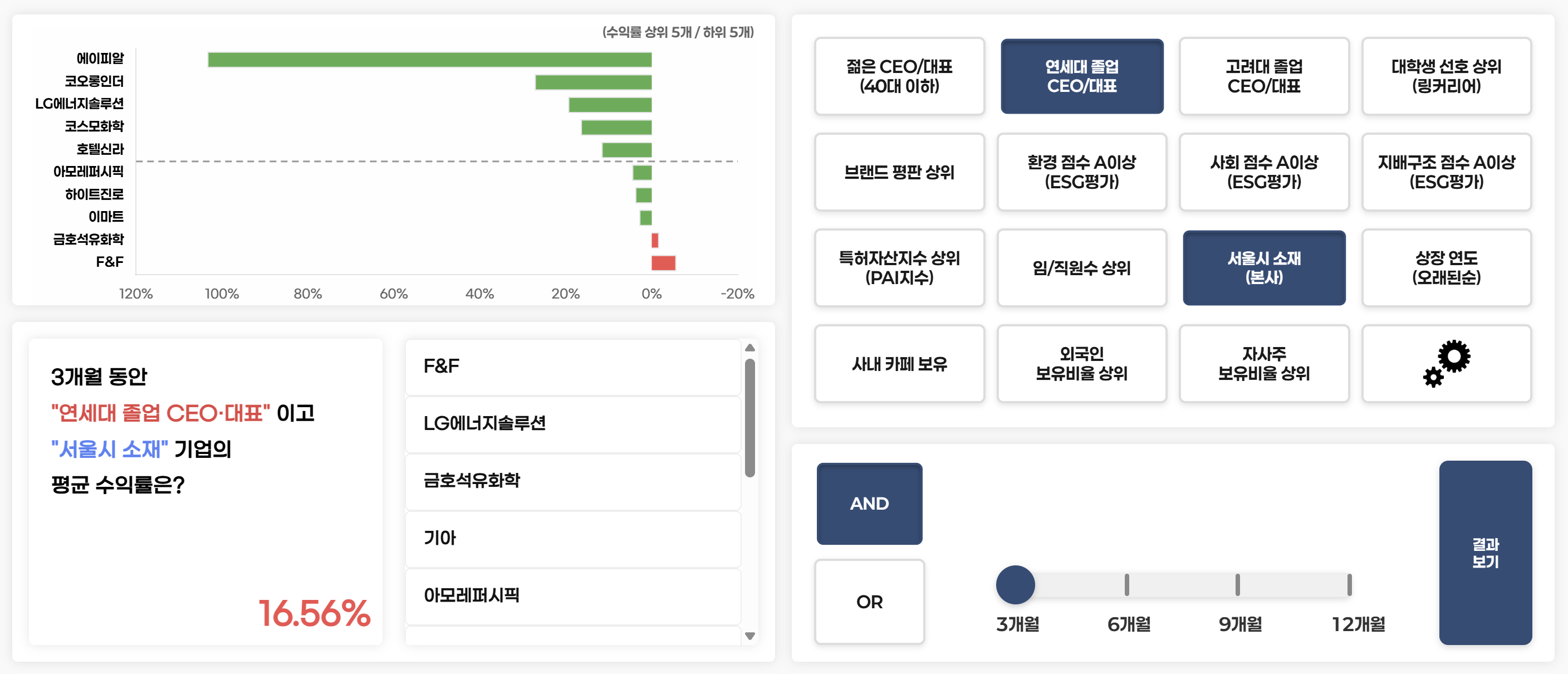Enable the 외국인 보유비율 상위 filter
The height and width of the screenshot is (674, 1568).
click(x=1082, y=364)
